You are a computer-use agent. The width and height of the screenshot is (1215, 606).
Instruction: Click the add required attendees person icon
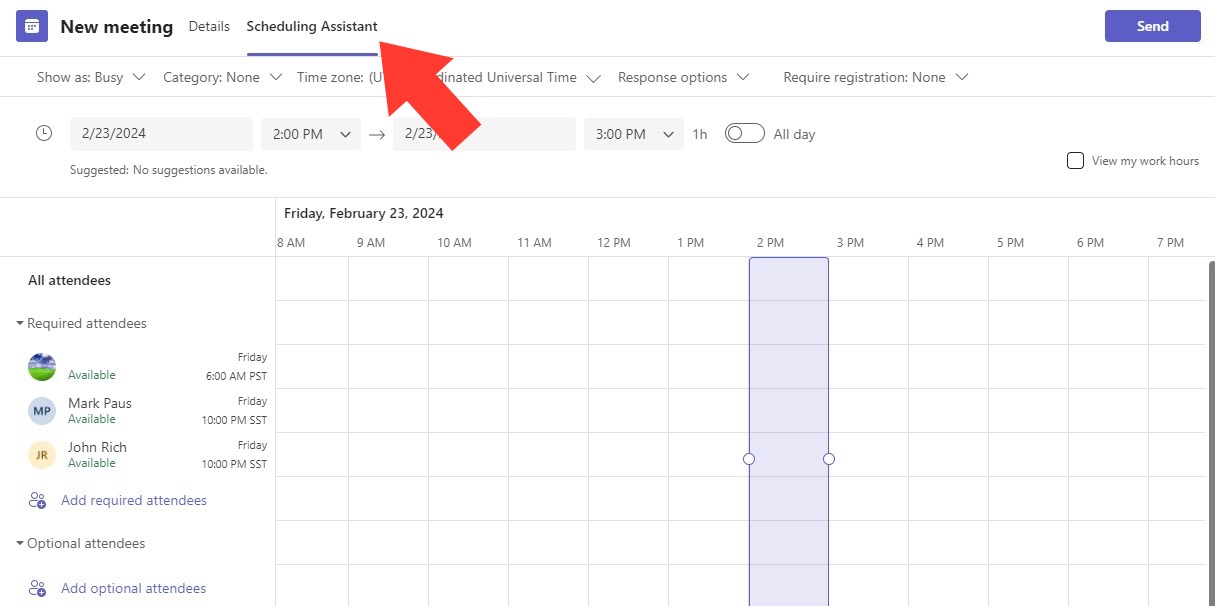38,500
